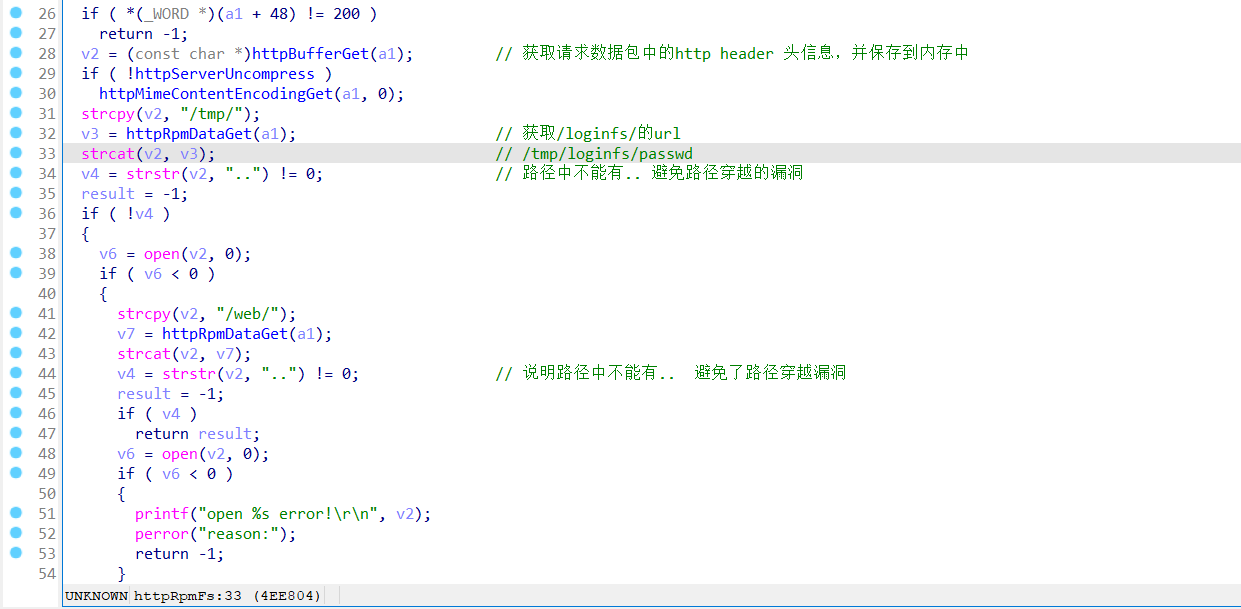Viewport: 1241px width, 609px height.
Task: Toggle breakpoint dot on line 38
Action: 15,253
